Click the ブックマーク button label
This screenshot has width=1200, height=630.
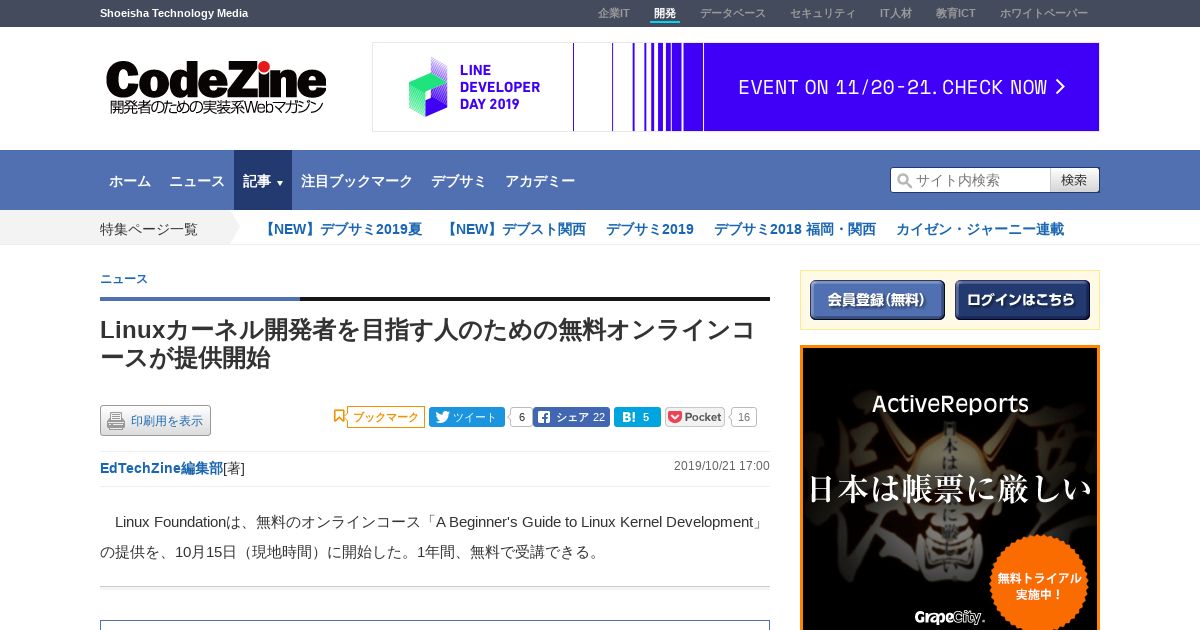click(x=386, y=417)
